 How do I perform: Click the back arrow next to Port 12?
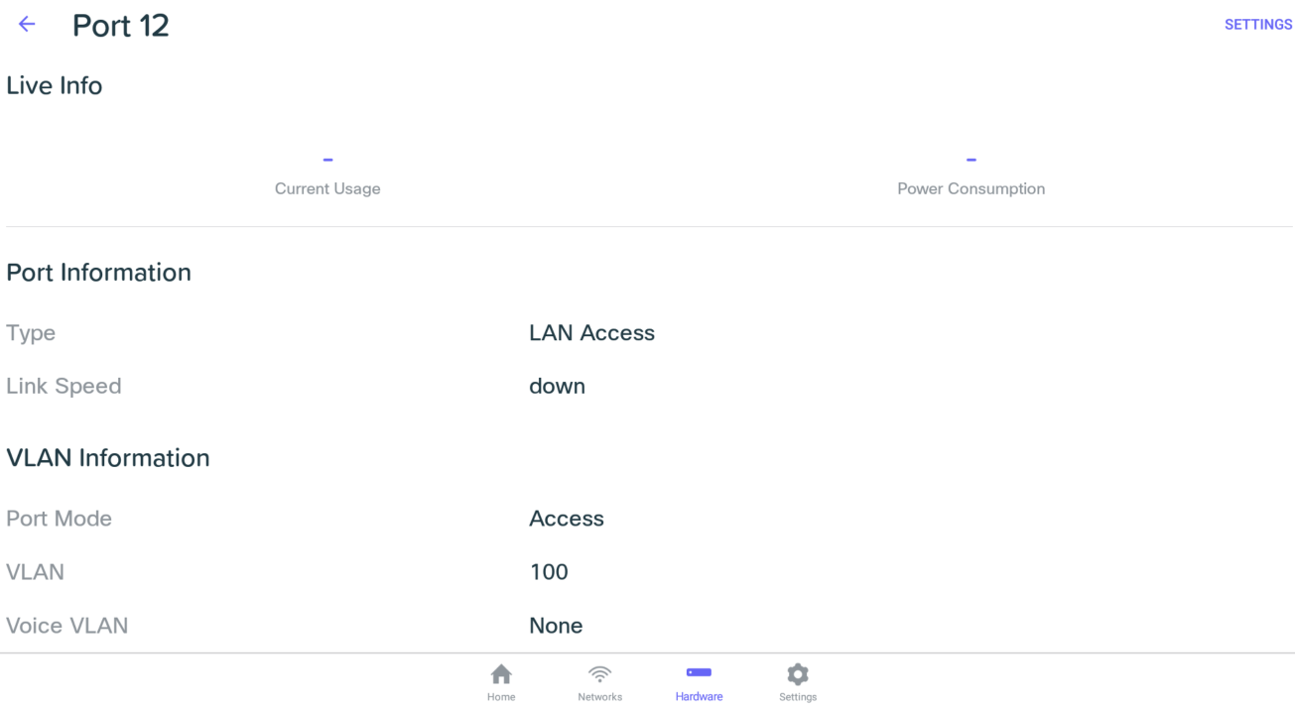point(26,24)
